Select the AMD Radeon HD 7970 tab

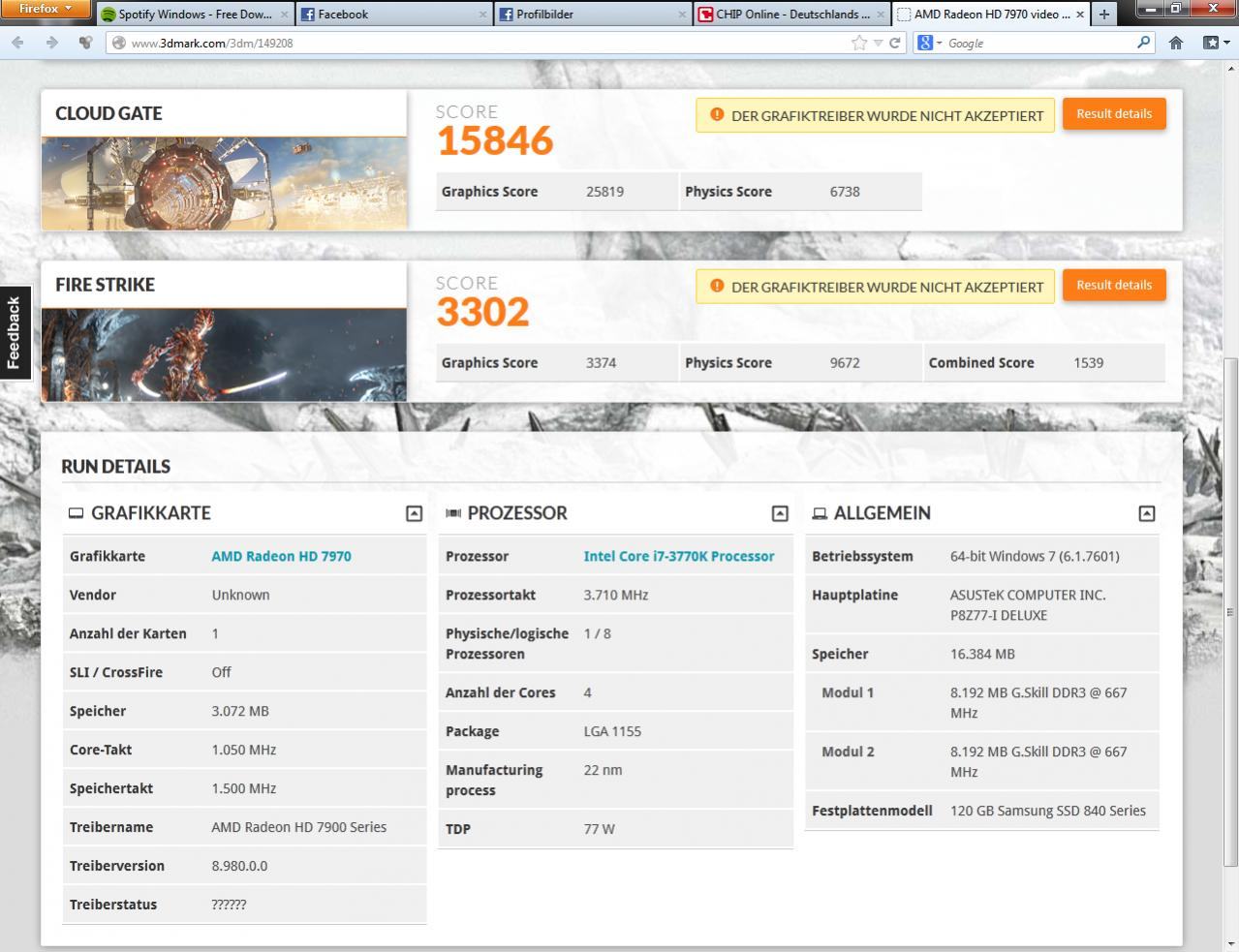(x=990, y=15)
